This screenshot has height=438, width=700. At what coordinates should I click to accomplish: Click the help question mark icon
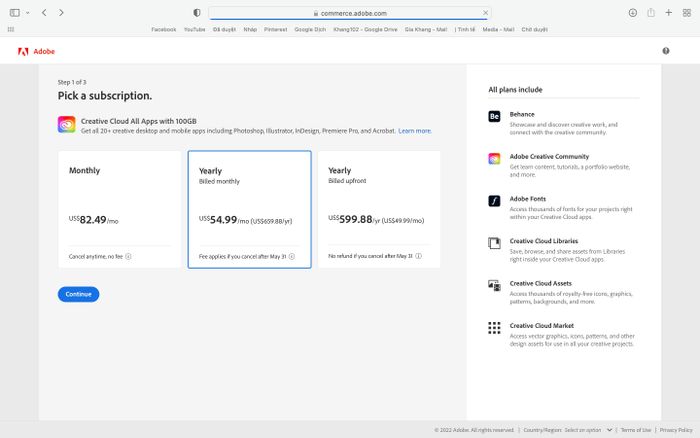click(666, 51)
